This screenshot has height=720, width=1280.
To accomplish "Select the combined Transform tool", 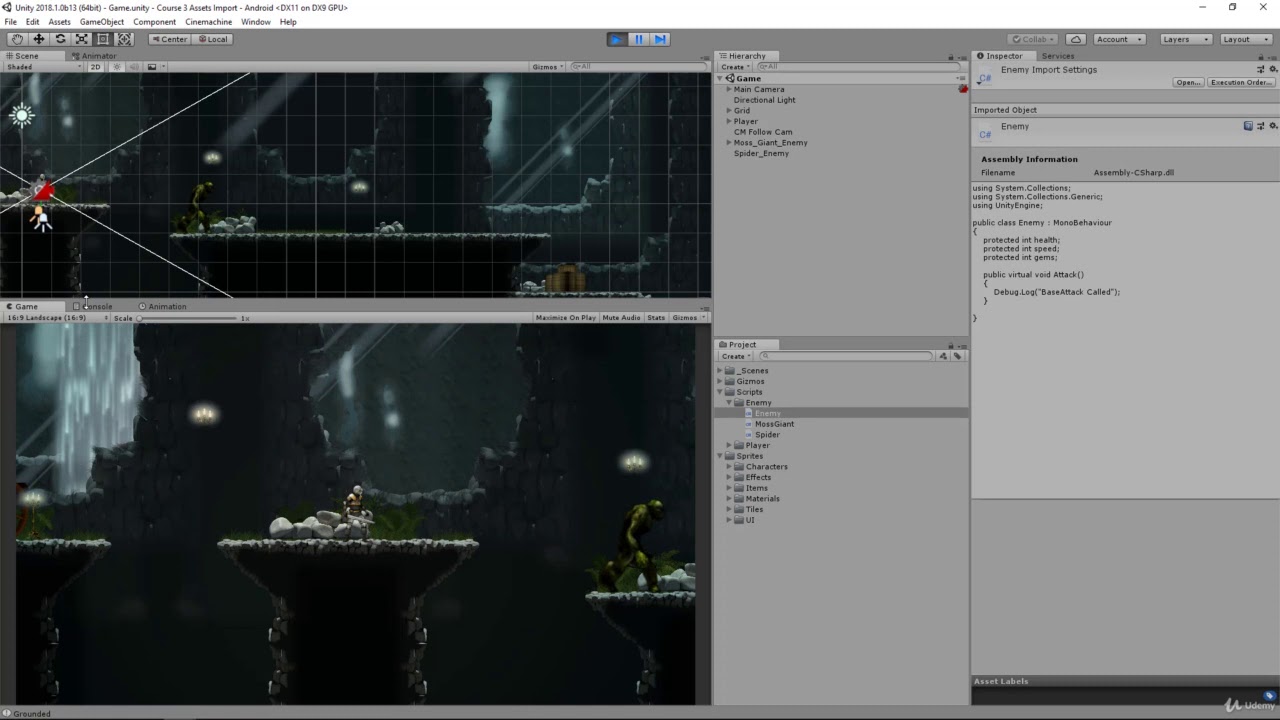I will [x=125, y=39].
